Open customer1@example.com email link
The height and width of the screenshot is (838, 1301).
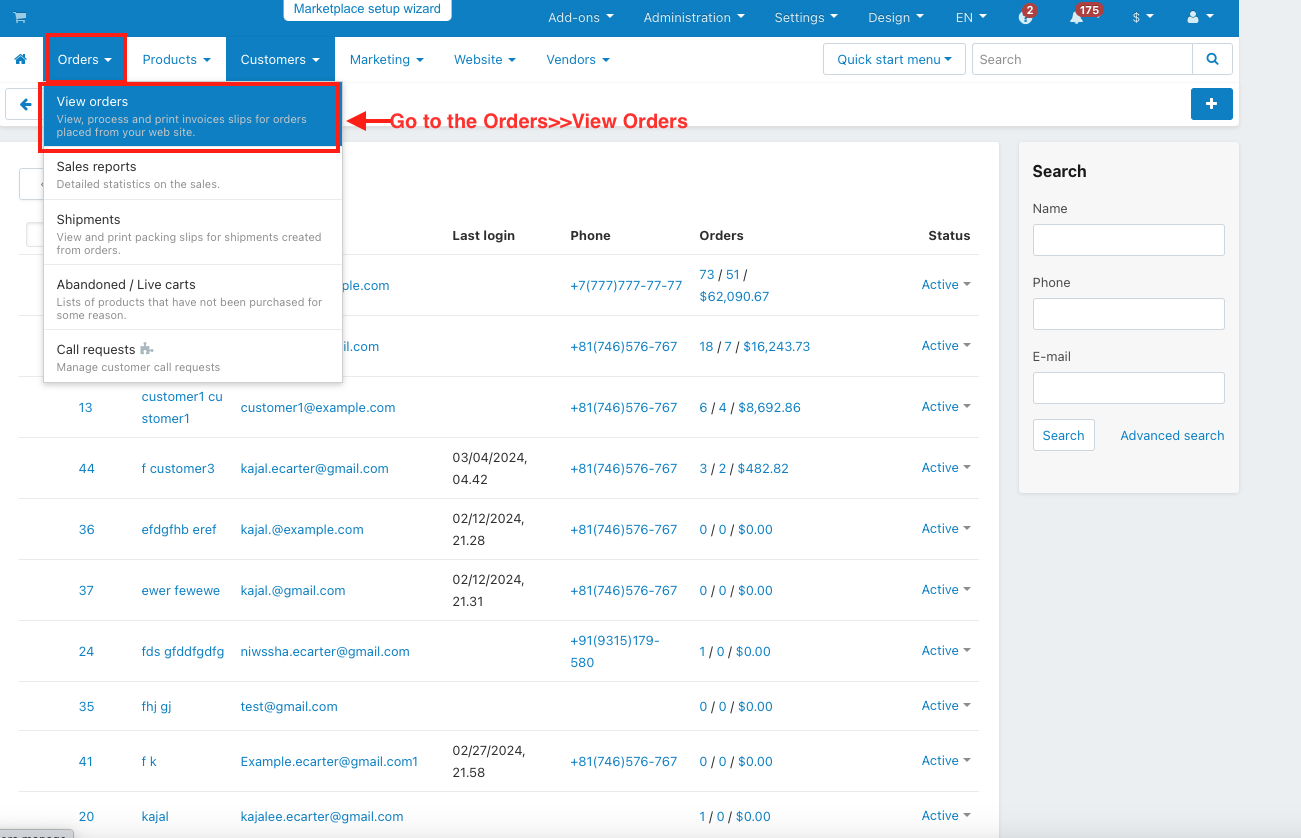[318, 408]
